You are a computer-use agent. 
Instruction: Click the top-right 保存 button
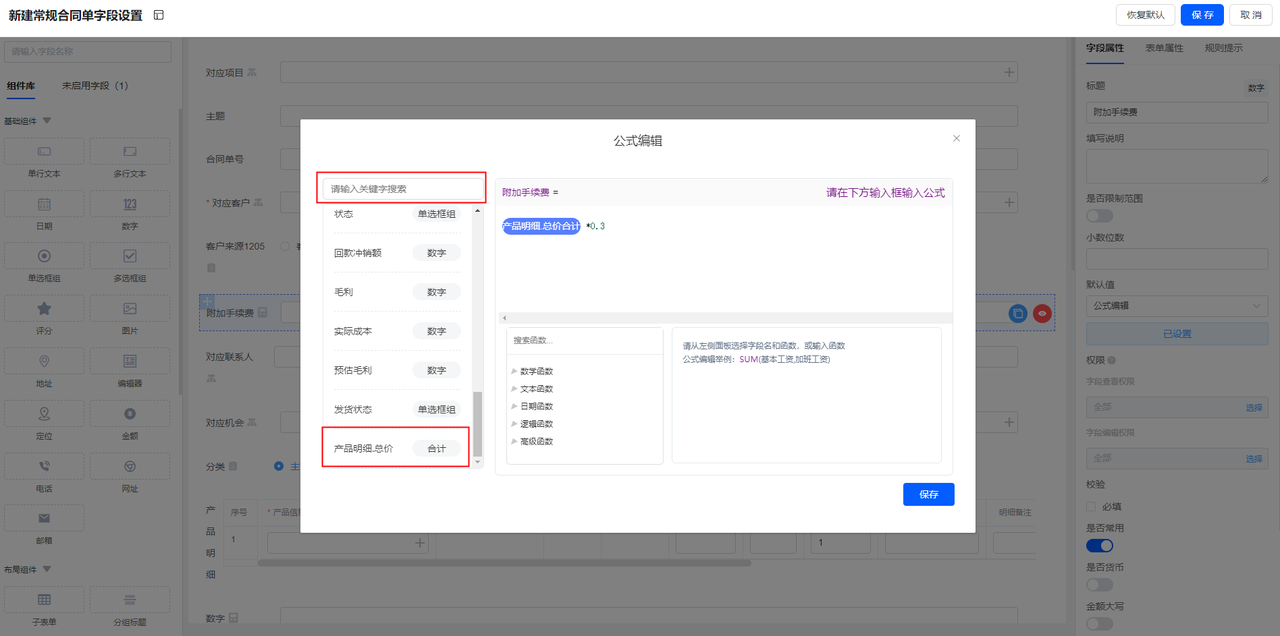tap(1202, 15)
